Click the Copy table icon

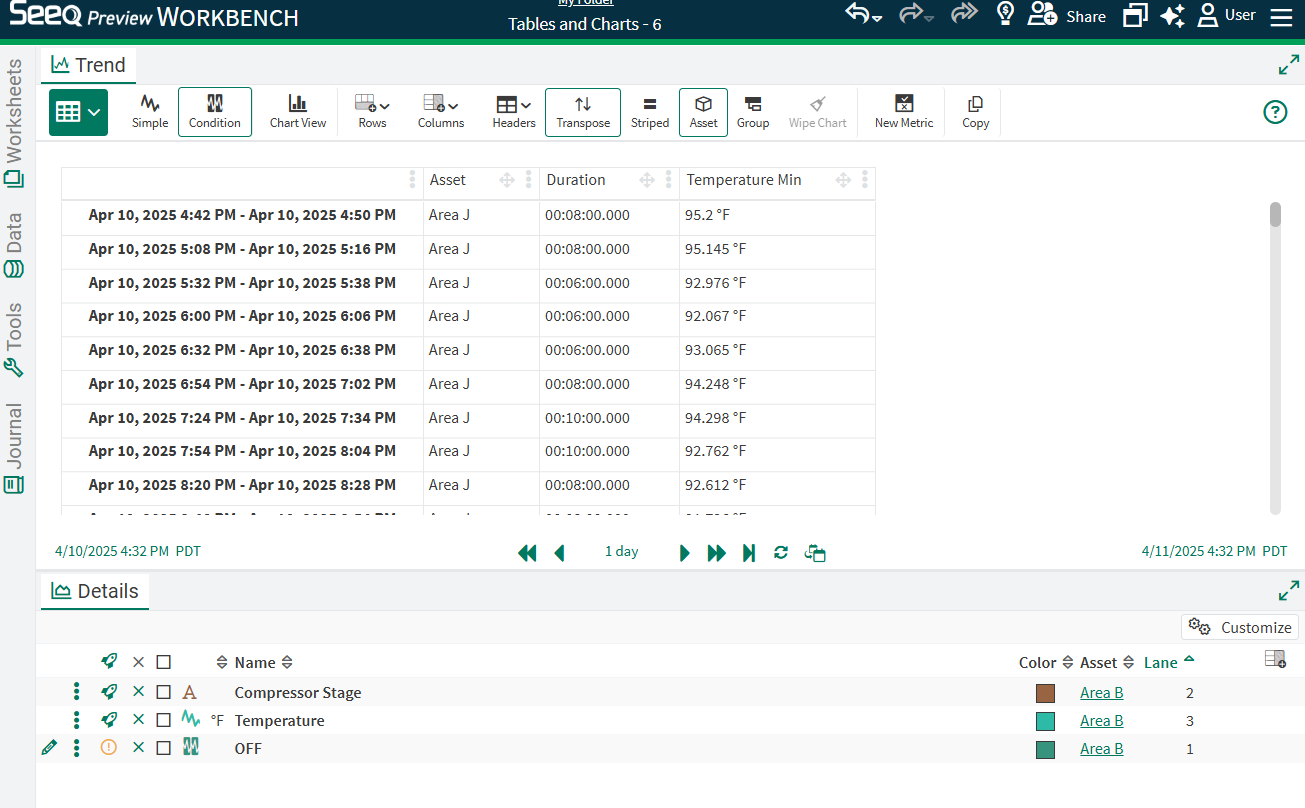pyautogui.click(x=975, y=111)
